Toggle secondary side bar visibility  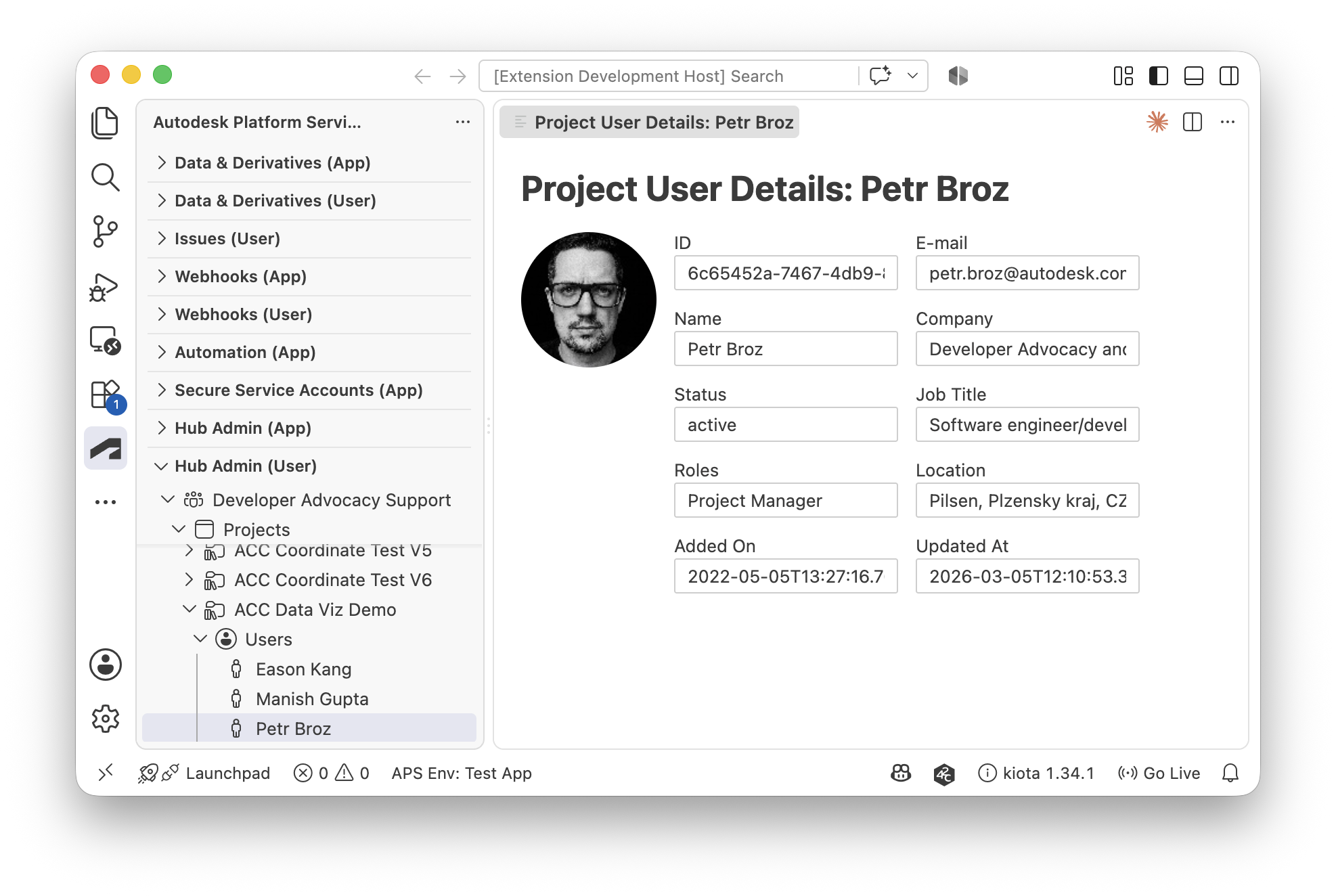(x=1229, y=76)
